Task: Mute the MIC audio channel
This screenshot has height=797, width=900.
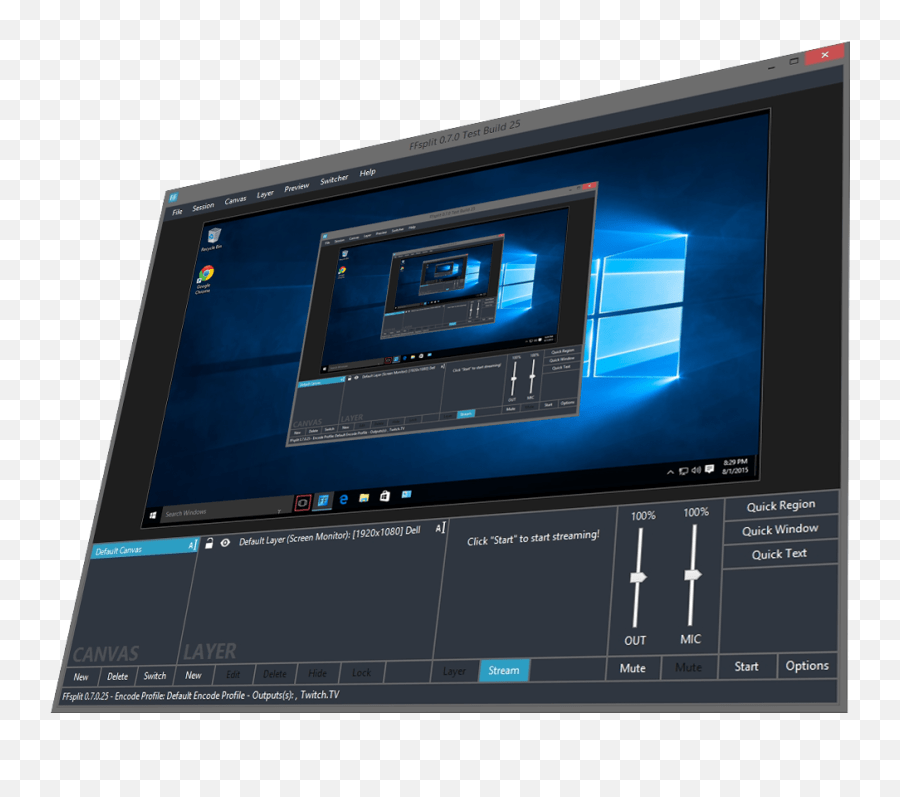Action: (x=690, y=668)
